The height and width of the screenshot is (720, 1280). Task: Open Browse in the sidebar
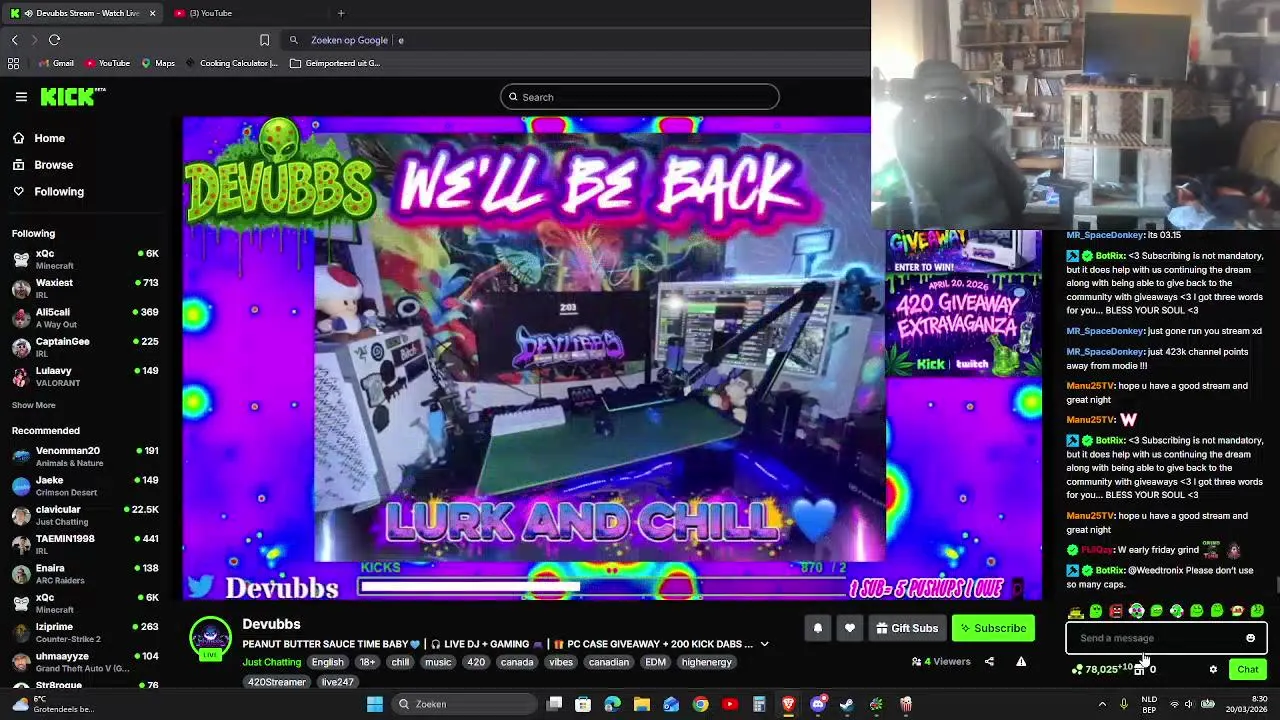coord(53,165)
